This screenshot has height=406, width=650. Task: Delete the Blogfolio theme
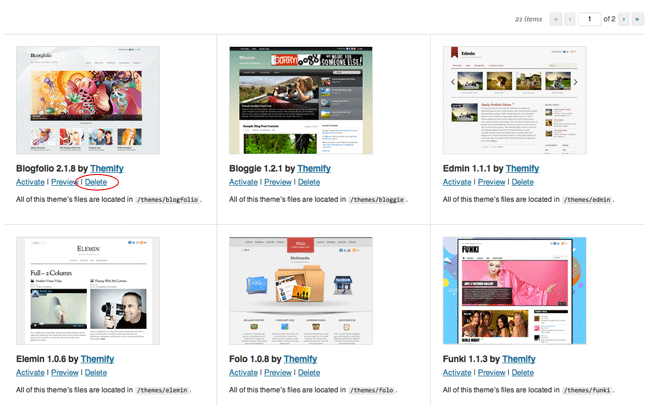pyautogui.click(x=96, y=182)
